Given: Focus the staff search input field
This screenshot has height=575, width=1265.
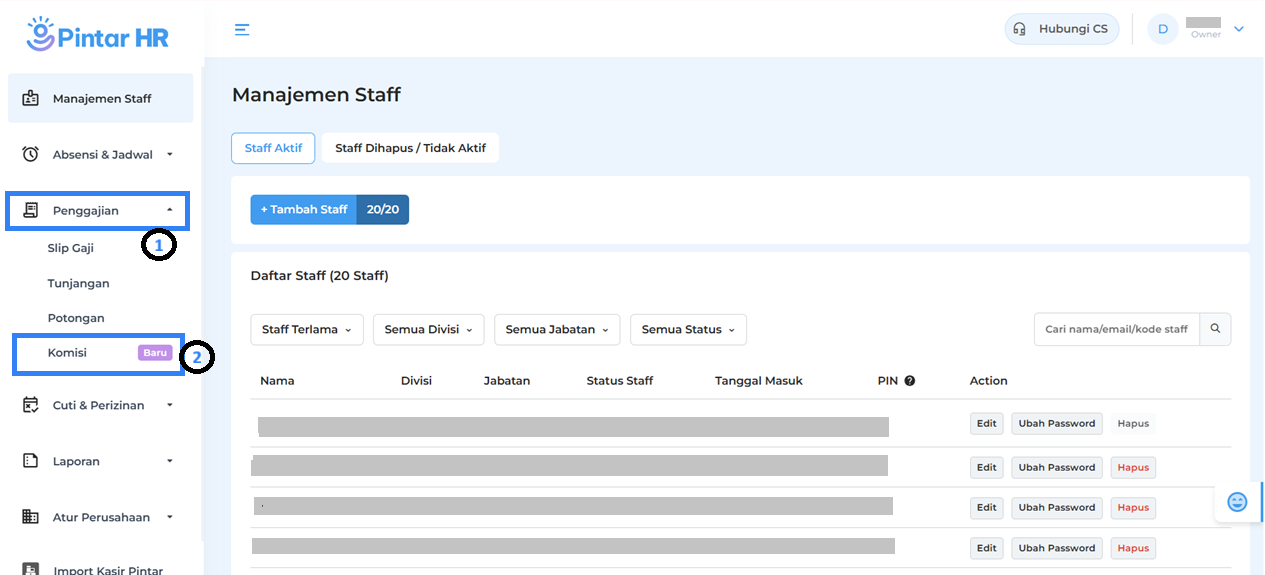Looking at the screenshot, I should [x=1116, y=329].
